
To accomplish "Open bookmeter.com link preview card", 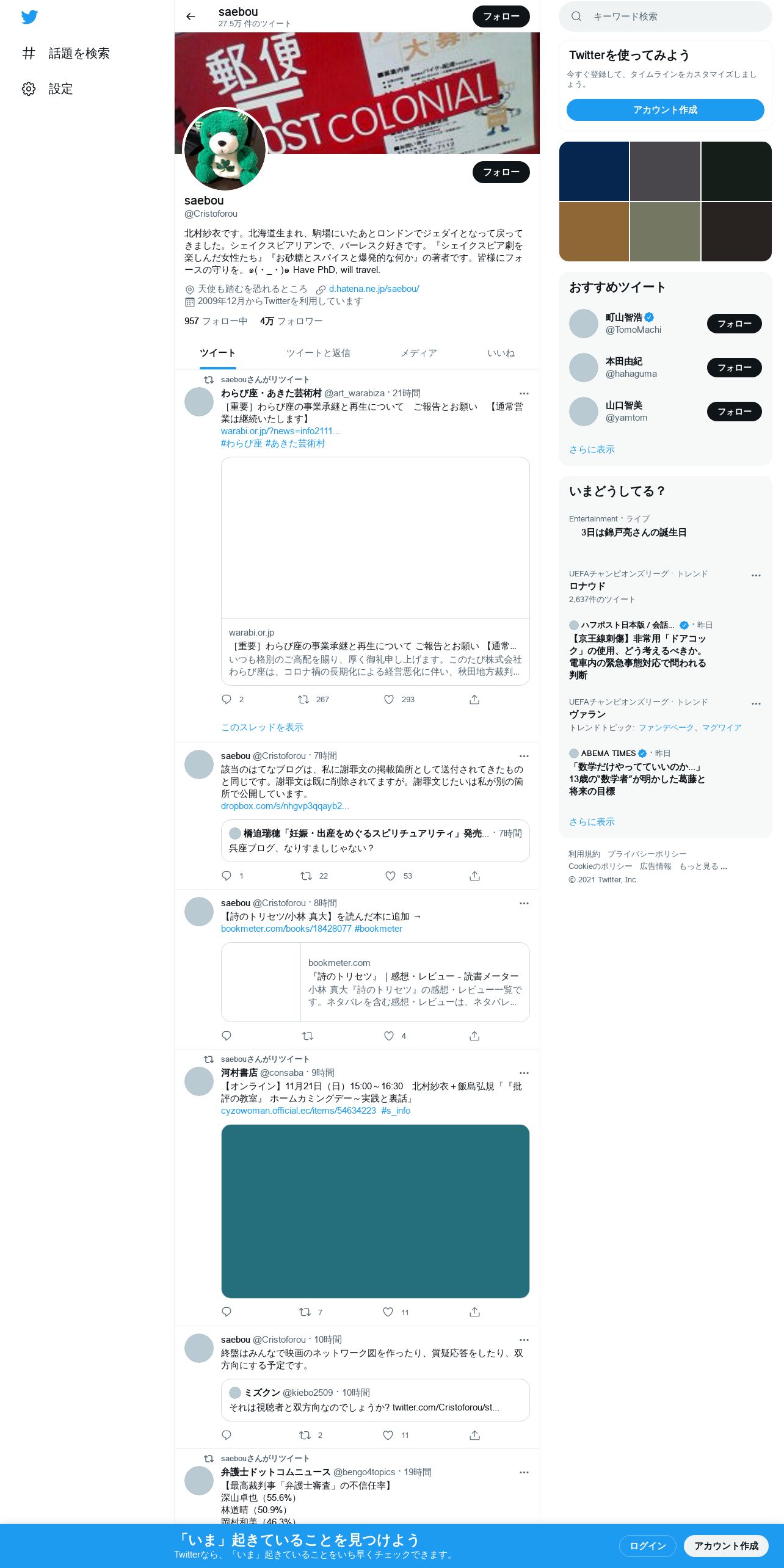I will click(376, 982).
